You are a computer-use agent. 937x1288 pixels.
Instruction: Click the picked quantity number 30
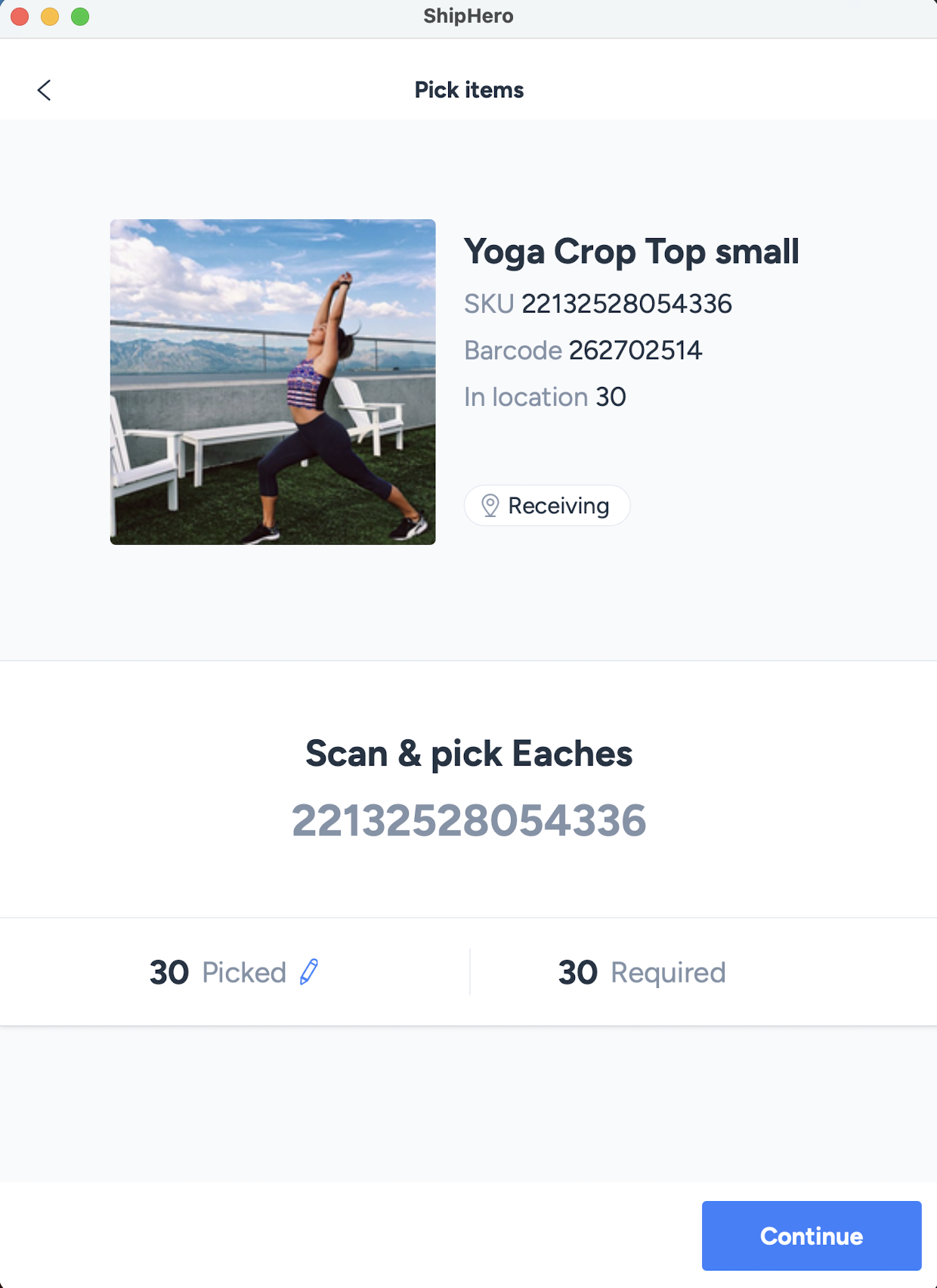tap(169, 973)
